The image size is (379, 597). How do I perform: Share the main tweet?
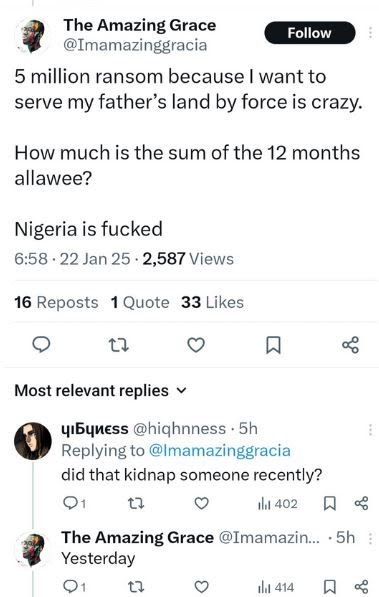click(x=350, y=345)
